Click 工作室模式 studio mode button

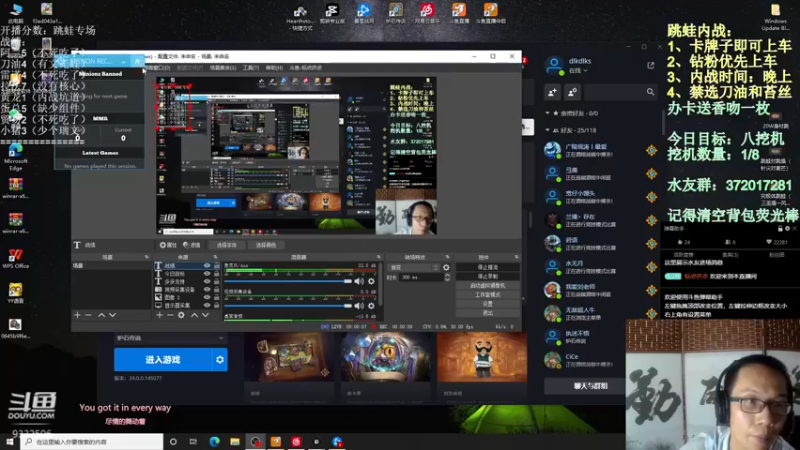tap(487, 294)
